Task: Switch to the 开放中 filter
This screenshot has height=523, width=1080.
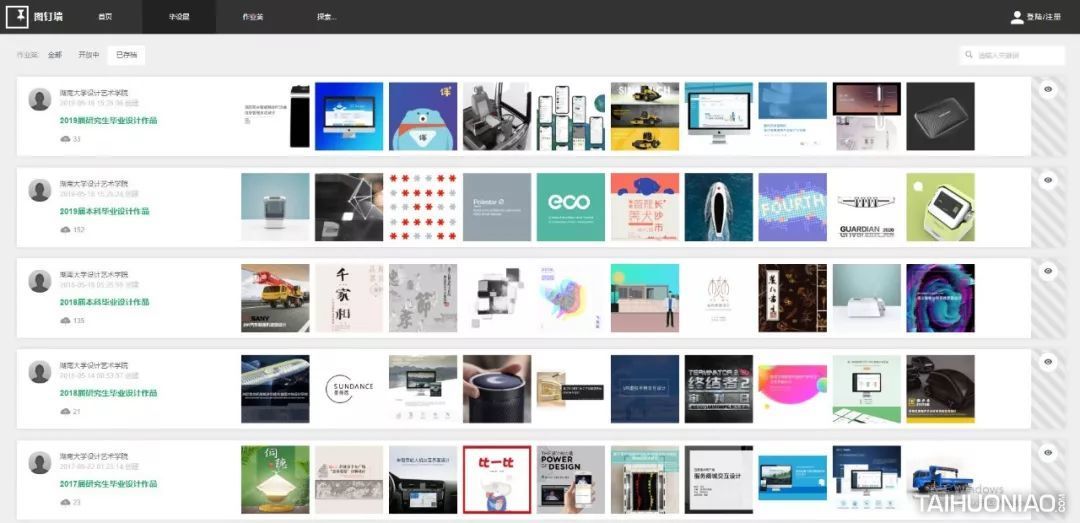Action: point(88,55)
